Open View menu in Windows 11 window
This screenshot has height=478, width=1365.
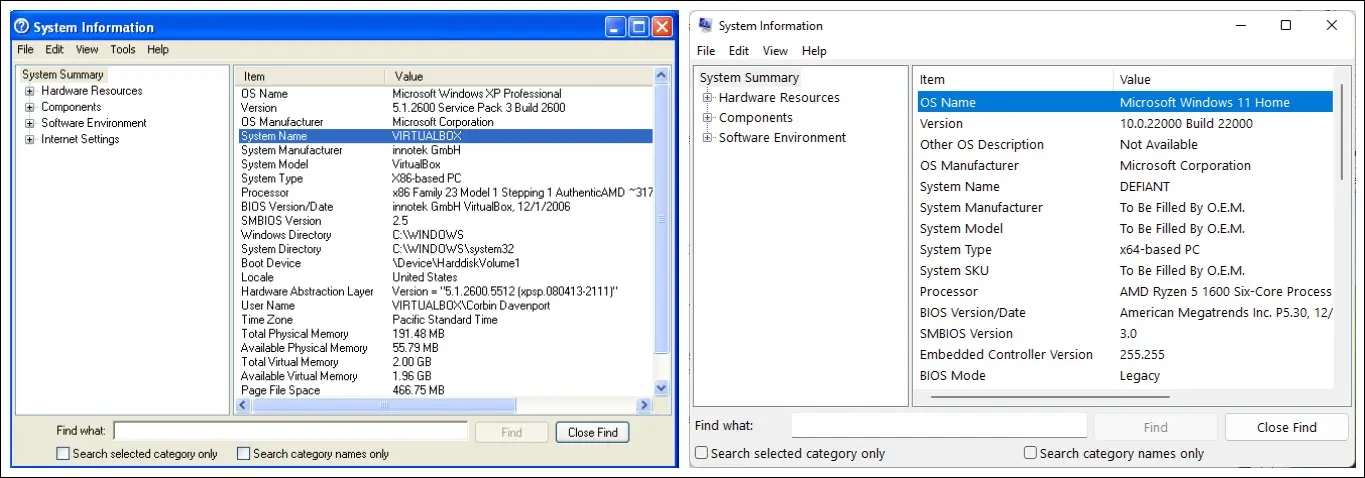click(x=776, y=51)
